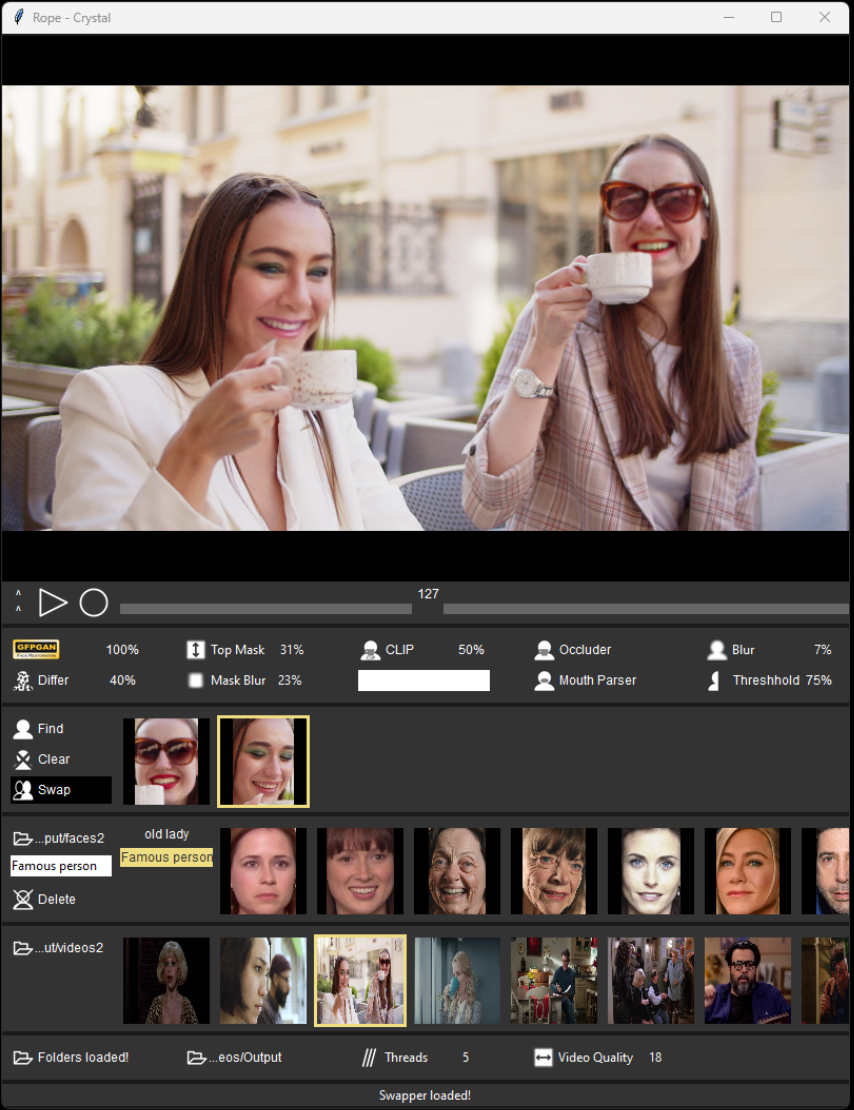Select the 'Famous person' saved face

click(166, 857)
